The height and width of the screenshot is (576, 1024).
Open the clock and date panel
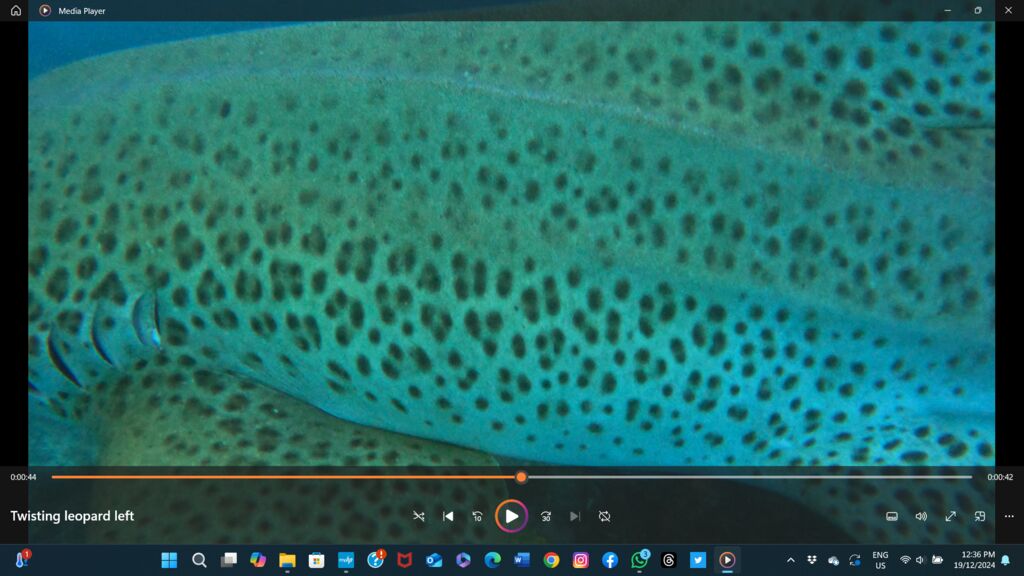tap(977, 560)
